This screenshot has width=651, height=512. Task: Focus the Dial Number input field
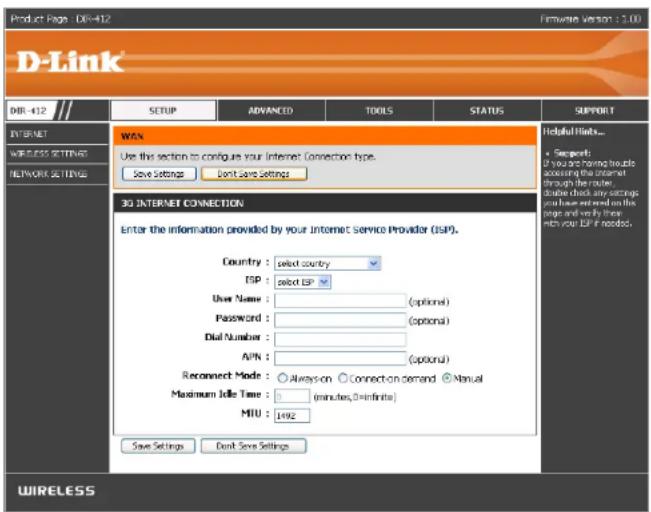click(340, 339)
